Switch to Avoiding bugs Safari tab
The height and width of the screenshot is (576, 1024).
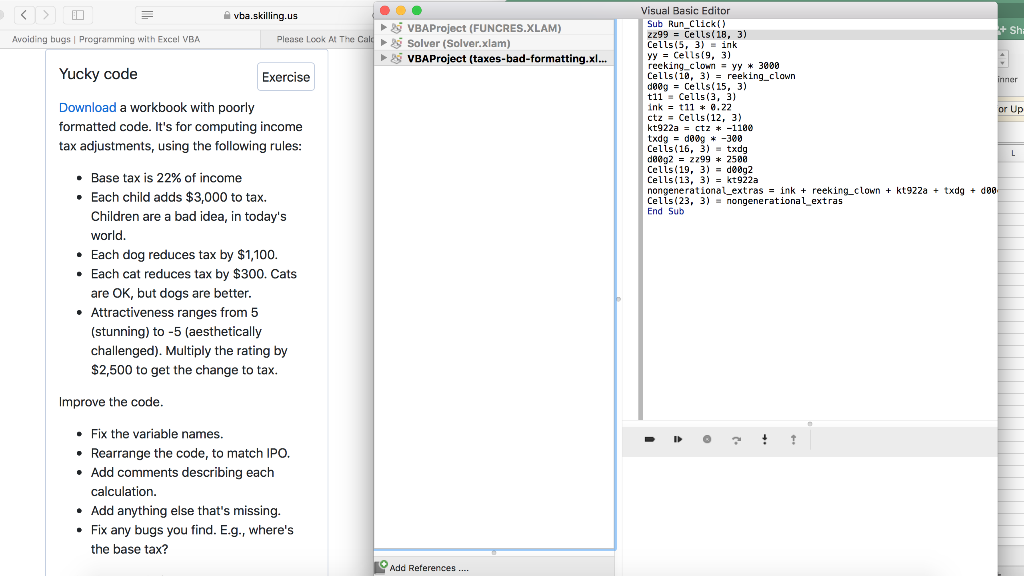pos(106,39)
